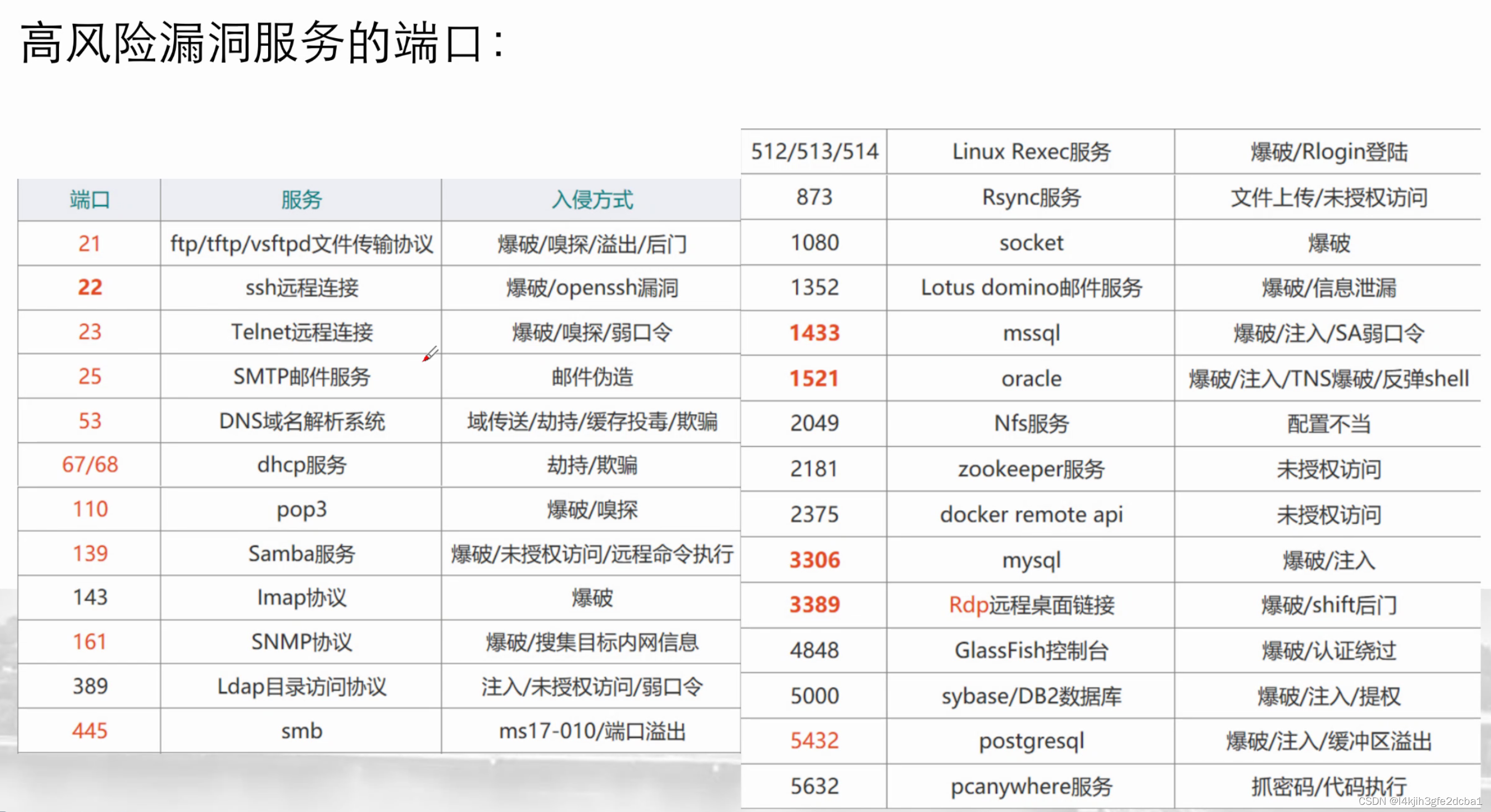
Task: Click bold port 3389 cell
Action: 814,605
